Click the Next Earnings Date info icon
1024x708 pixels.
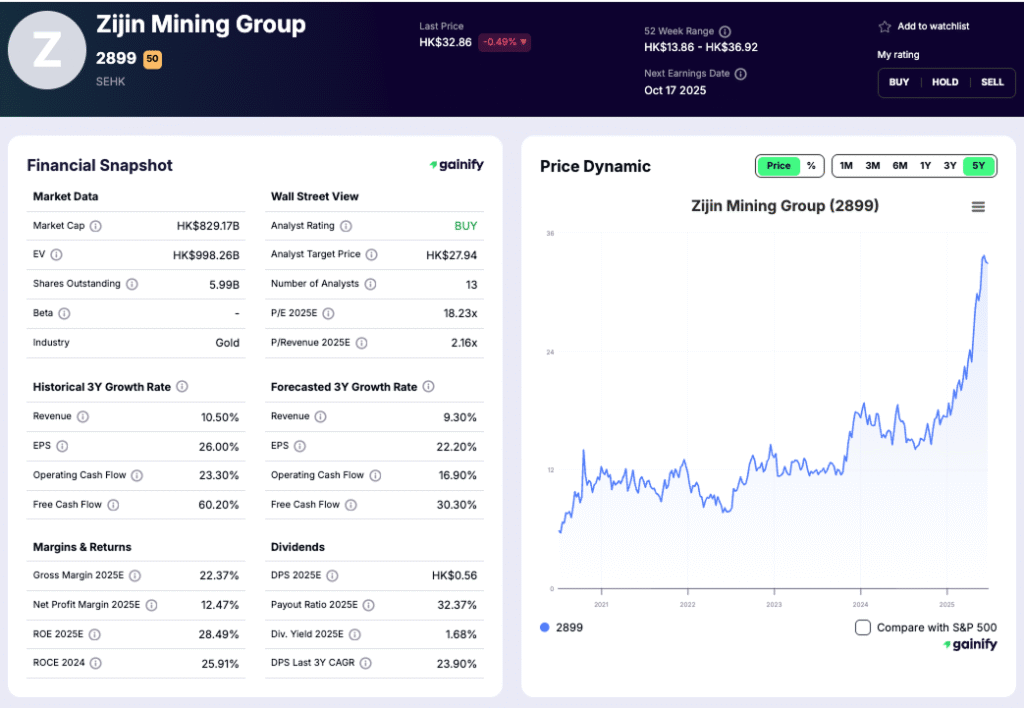coord(740,73)
